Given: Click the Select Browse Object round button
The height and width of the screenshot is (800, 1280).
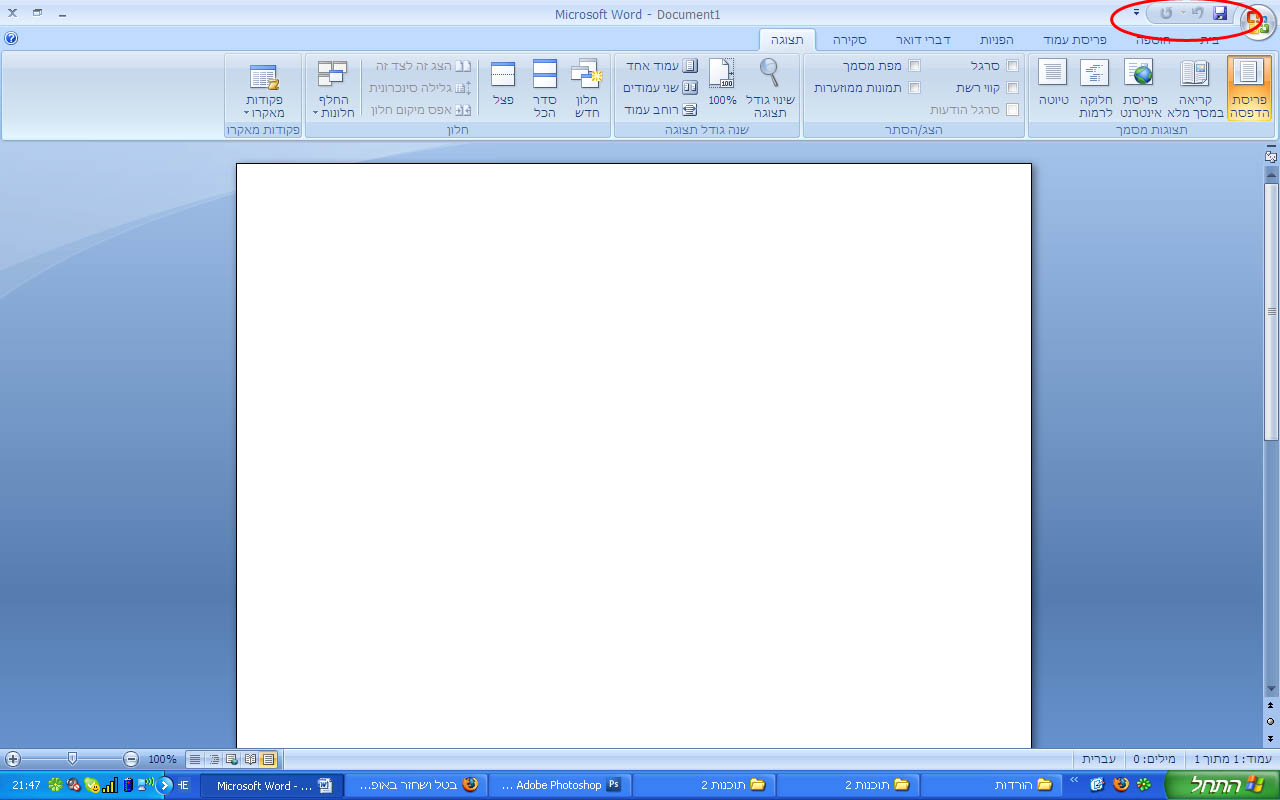Looking at the screenshot, I should coord(1271,721).
